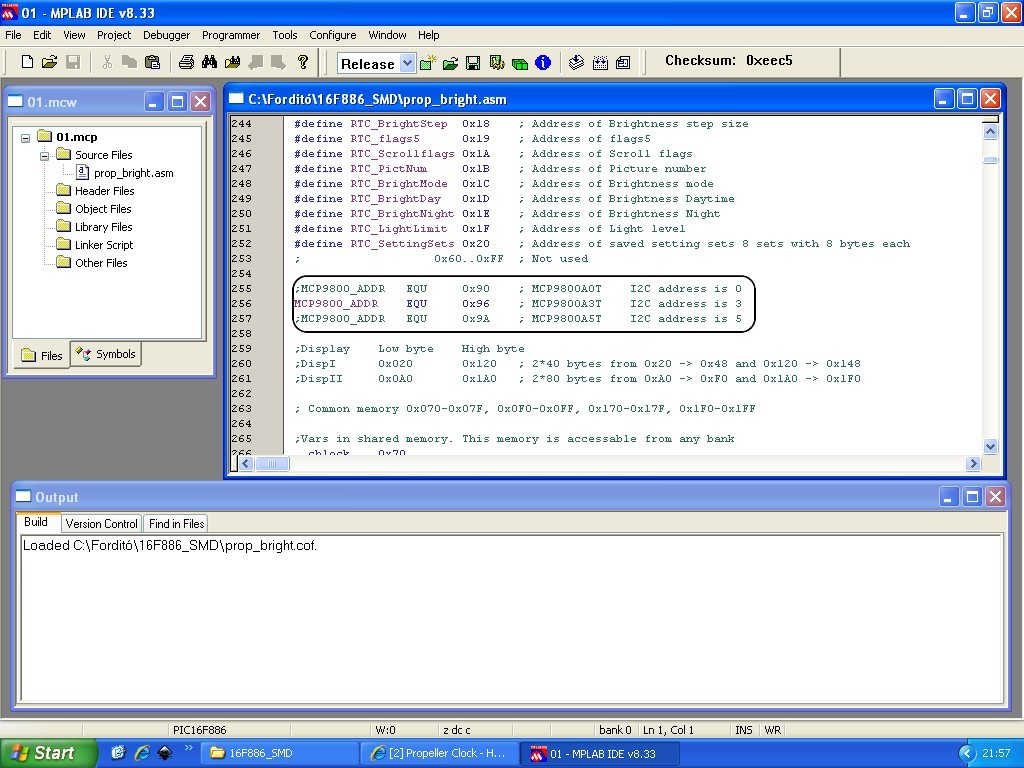Image resolution: width=1024 pixels, height=768 pixels.
Task: Click the Save Workspace floppy icon
Action: [x=473, y=63]
